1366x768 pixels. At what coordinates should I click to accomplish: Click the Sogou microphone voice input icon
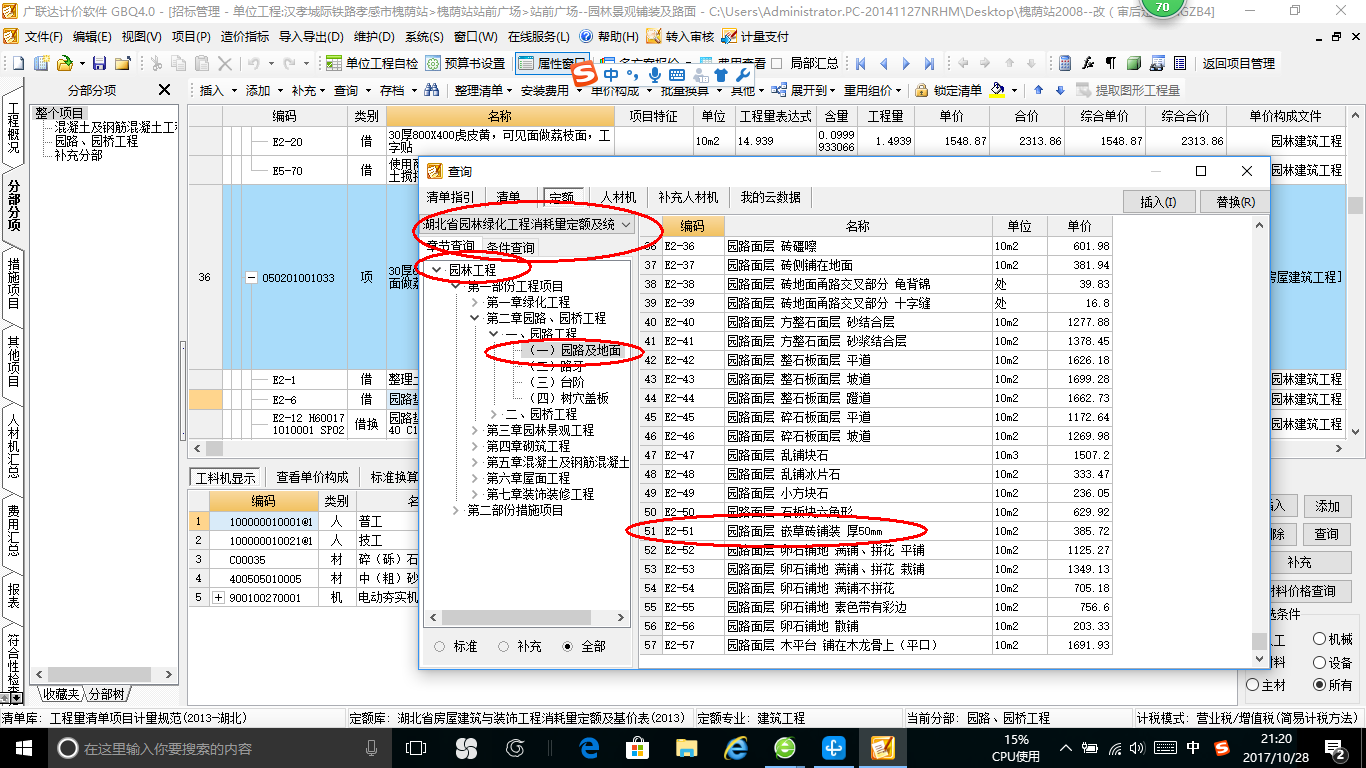pyautogui.click(x=655, y=75)
